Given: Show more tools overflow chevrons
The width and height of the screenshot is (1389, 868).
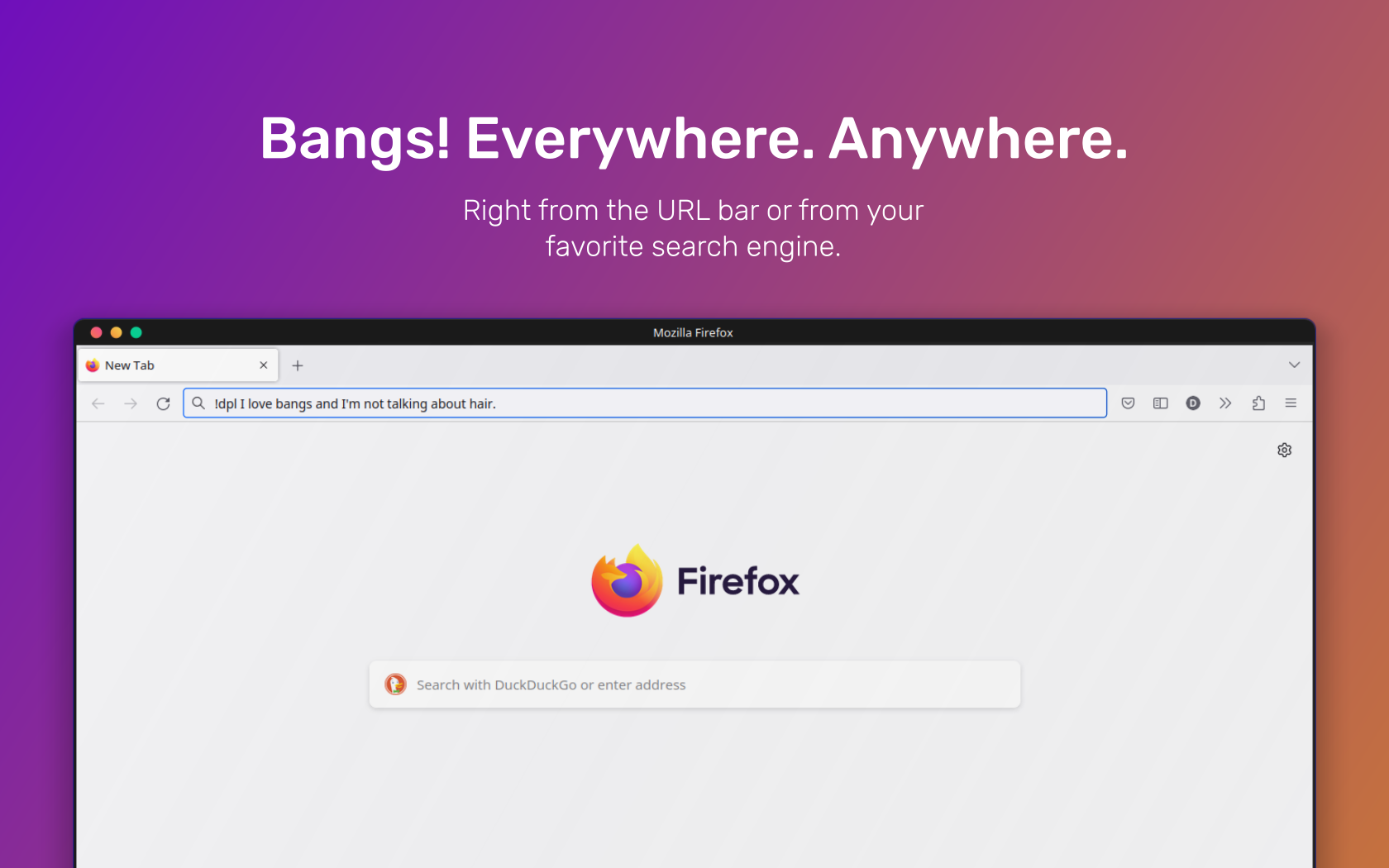Looking at the screenshot, I should click(x=1225, y=403).
